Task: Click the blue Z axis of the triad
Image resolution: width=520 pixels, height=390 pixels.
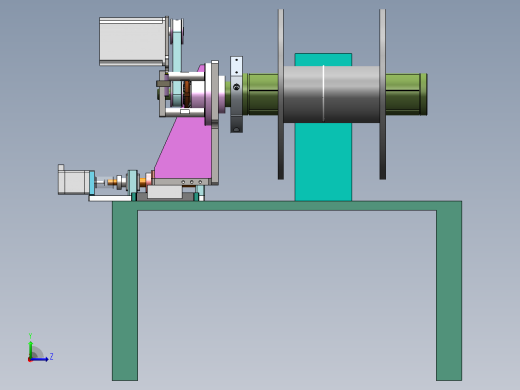Action: tap(39, 359)
